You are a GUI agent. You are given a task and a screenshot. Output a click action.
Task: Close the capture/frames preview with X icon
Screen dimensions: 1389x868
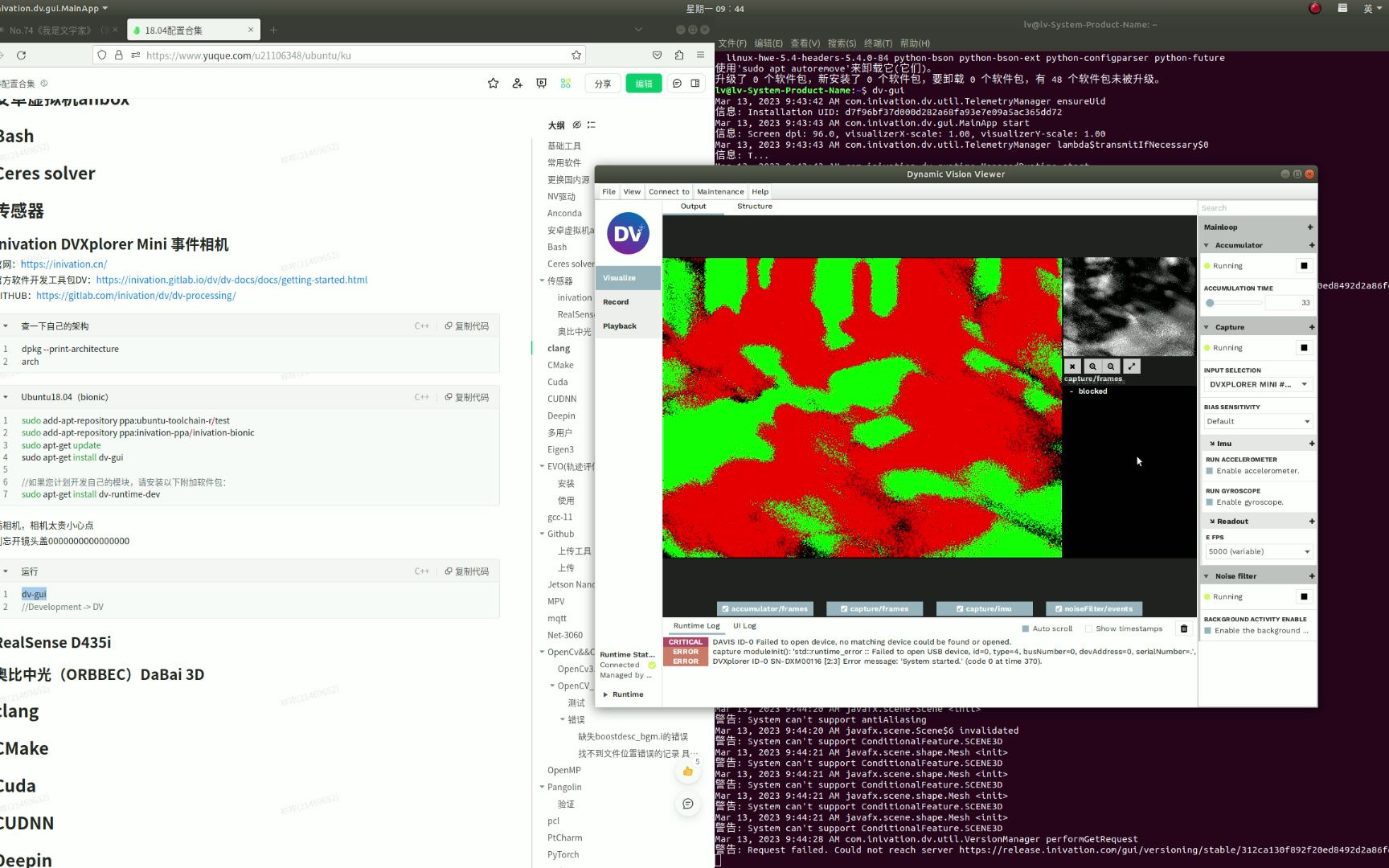pos(1072,366)
